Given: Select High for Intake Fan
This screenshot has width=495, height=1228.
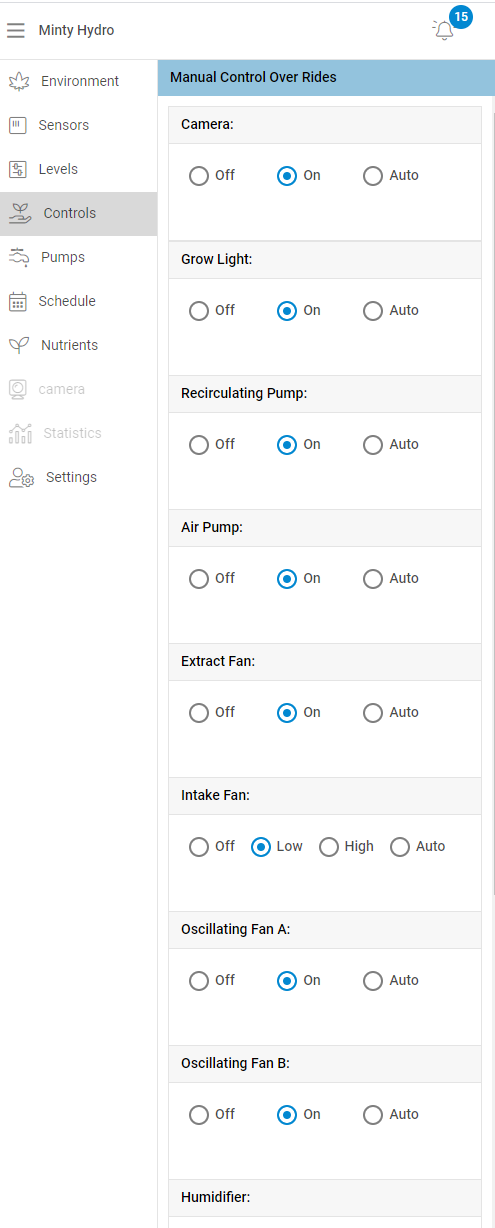Looking at the screenshot, I should pyautogui.click(x=329, y=847).
